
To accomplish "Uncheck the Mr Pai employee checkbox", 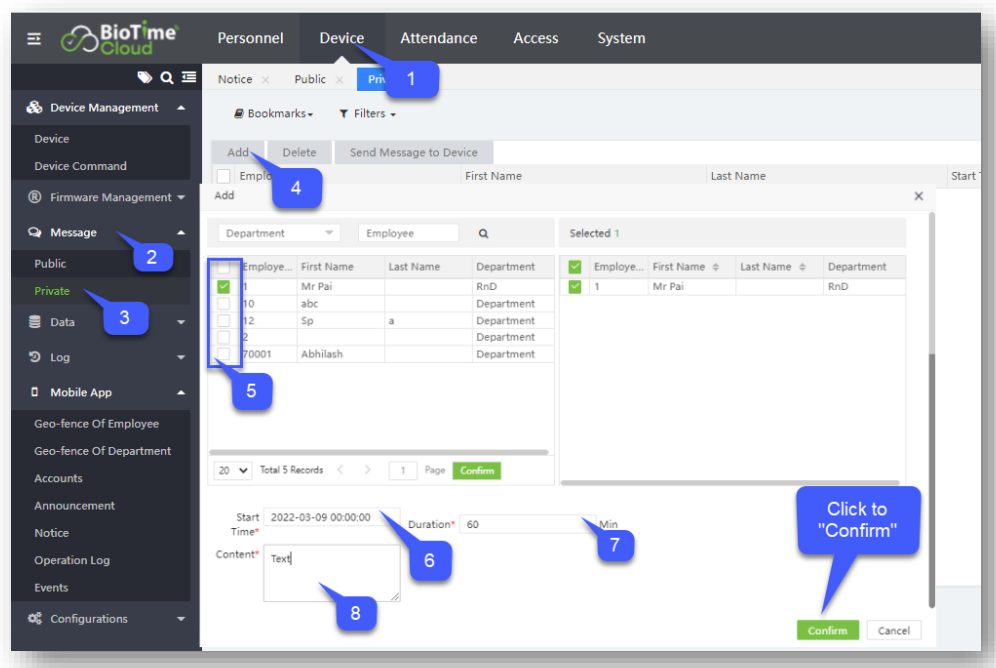I will tap(224, 286).
